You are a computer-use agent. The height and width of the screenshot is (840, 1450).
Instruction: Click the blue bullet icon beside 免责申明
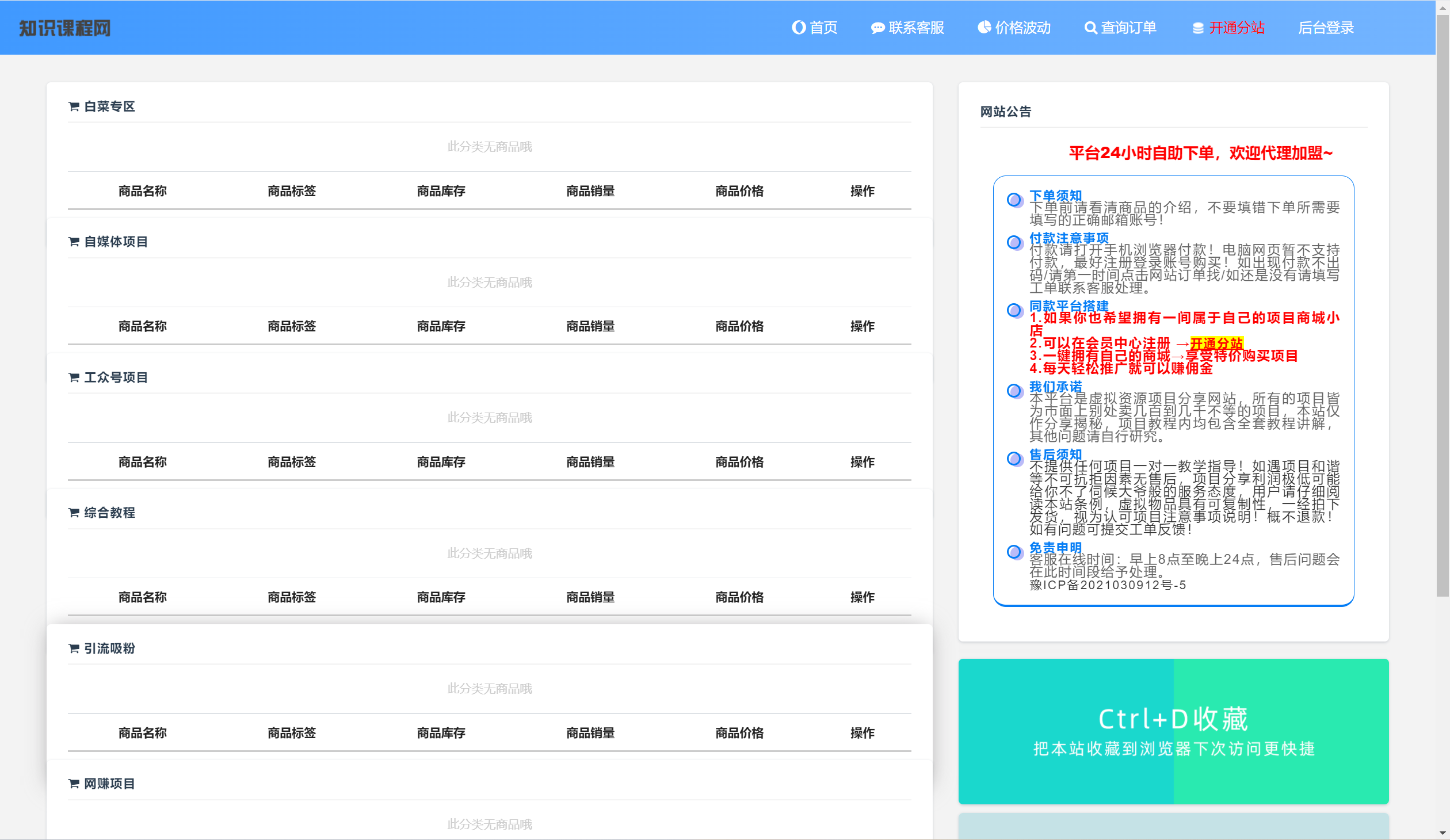click(x=1014, y=552)
